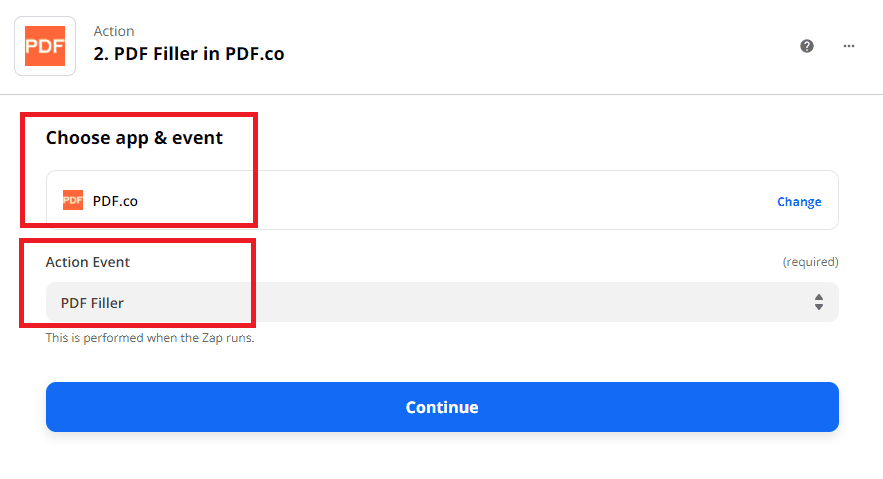This screenshot has height=479, width=883.
Task: Click the 'Action' label above the step title
Action: pos(114,31)
